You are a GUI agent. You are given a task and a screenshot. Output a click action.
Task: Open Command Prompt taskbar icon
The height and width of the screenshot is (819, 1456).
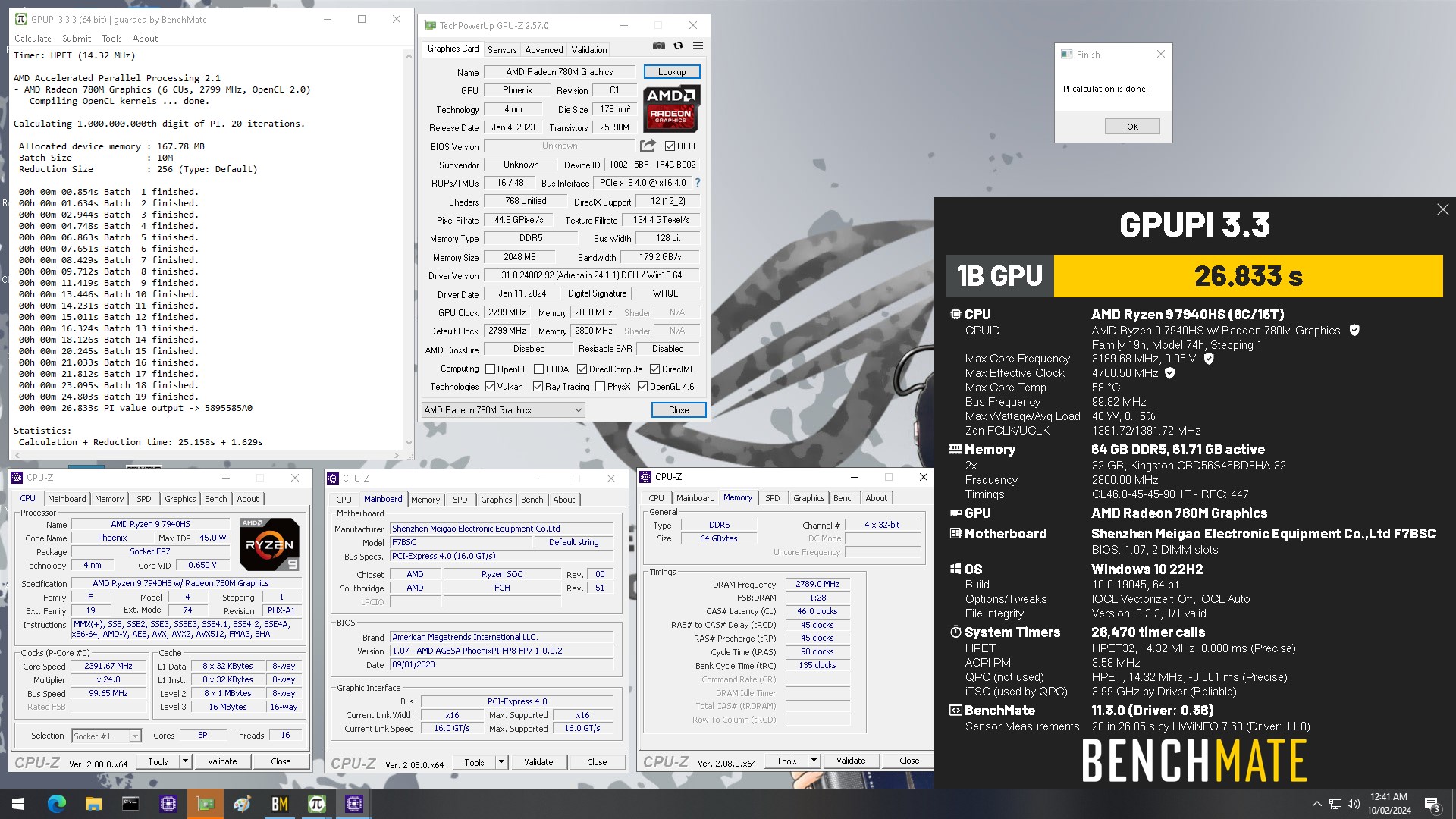point(130,804)
